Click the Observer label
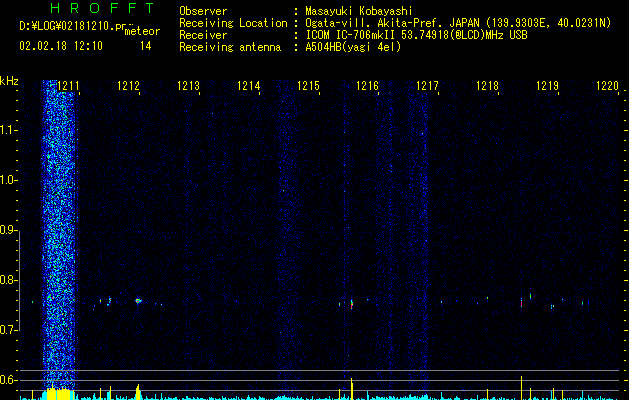The width and height of the screenshot is (629, 400). [203, 11]
